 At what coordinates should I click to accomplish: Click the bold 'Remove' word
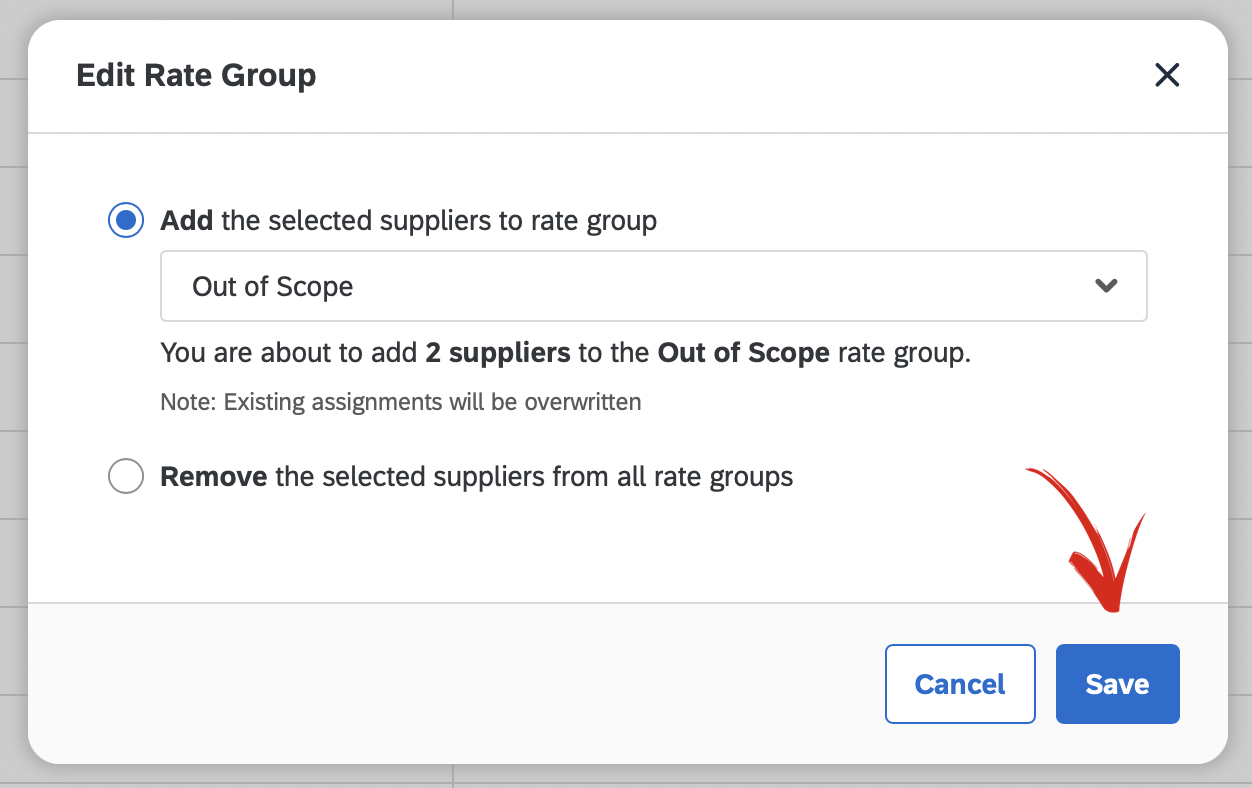point(214,476)
